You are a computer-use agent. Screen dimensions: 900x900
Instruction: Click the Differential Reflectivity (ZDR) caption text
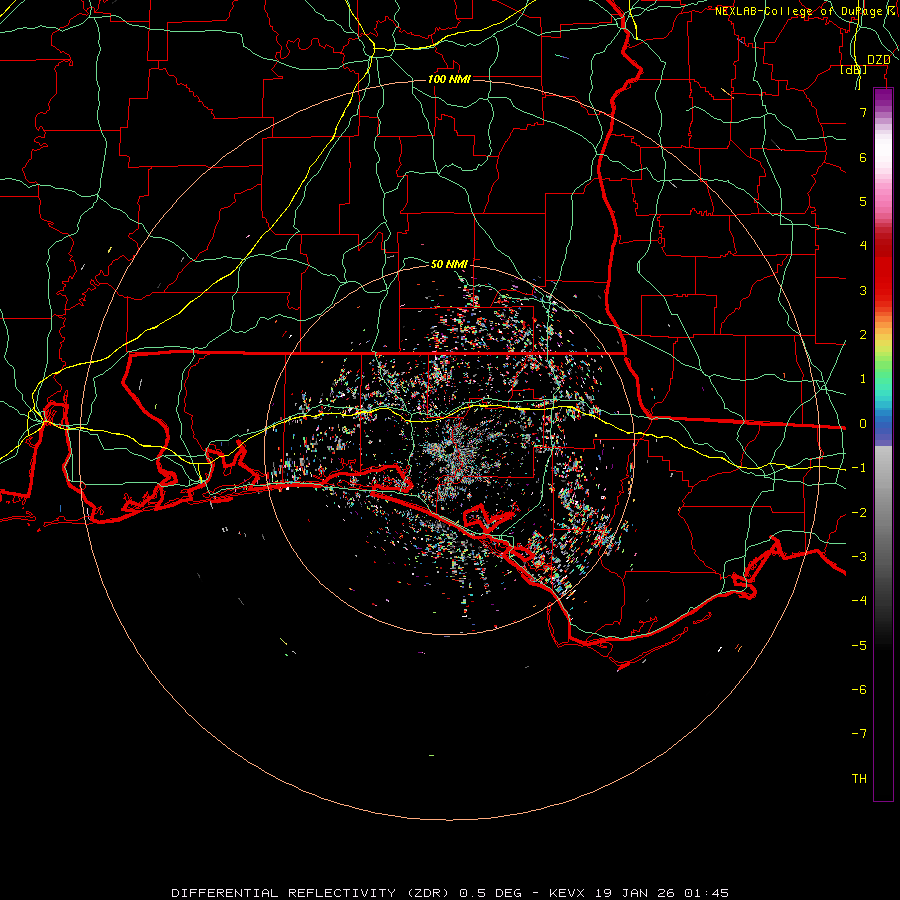(x=311, y=893)
